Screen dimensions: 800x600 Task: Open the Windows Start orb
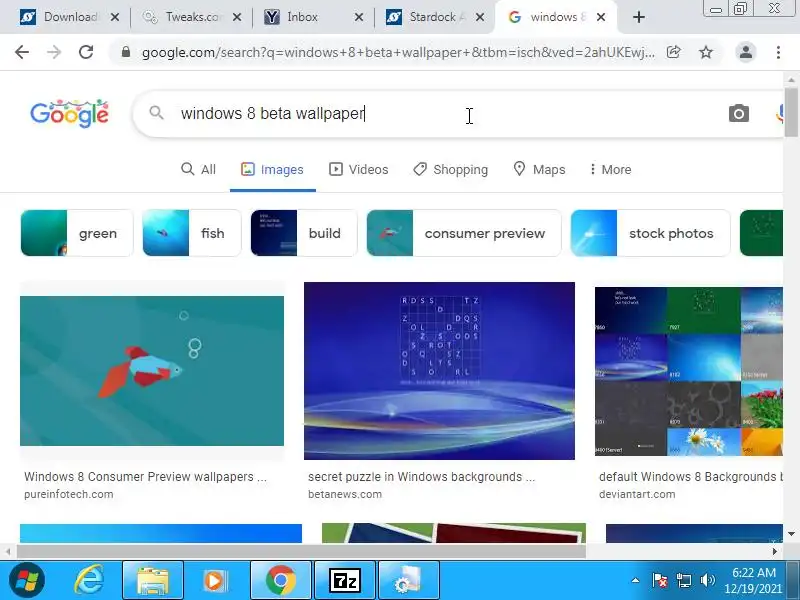click(27, 581)
